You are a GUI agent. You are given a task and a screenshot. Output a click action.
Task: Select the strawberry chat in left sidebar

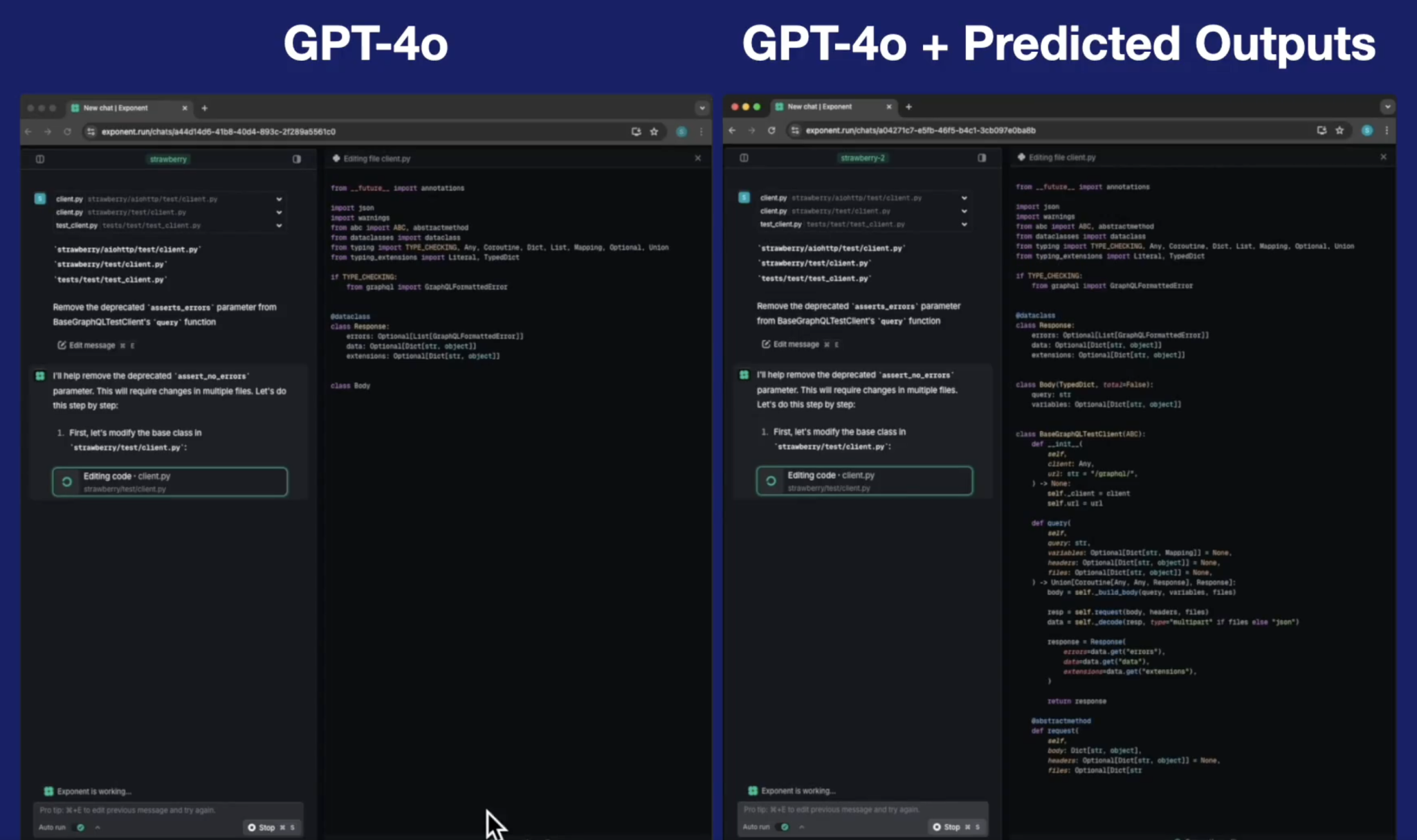click(x=167, y=158)
